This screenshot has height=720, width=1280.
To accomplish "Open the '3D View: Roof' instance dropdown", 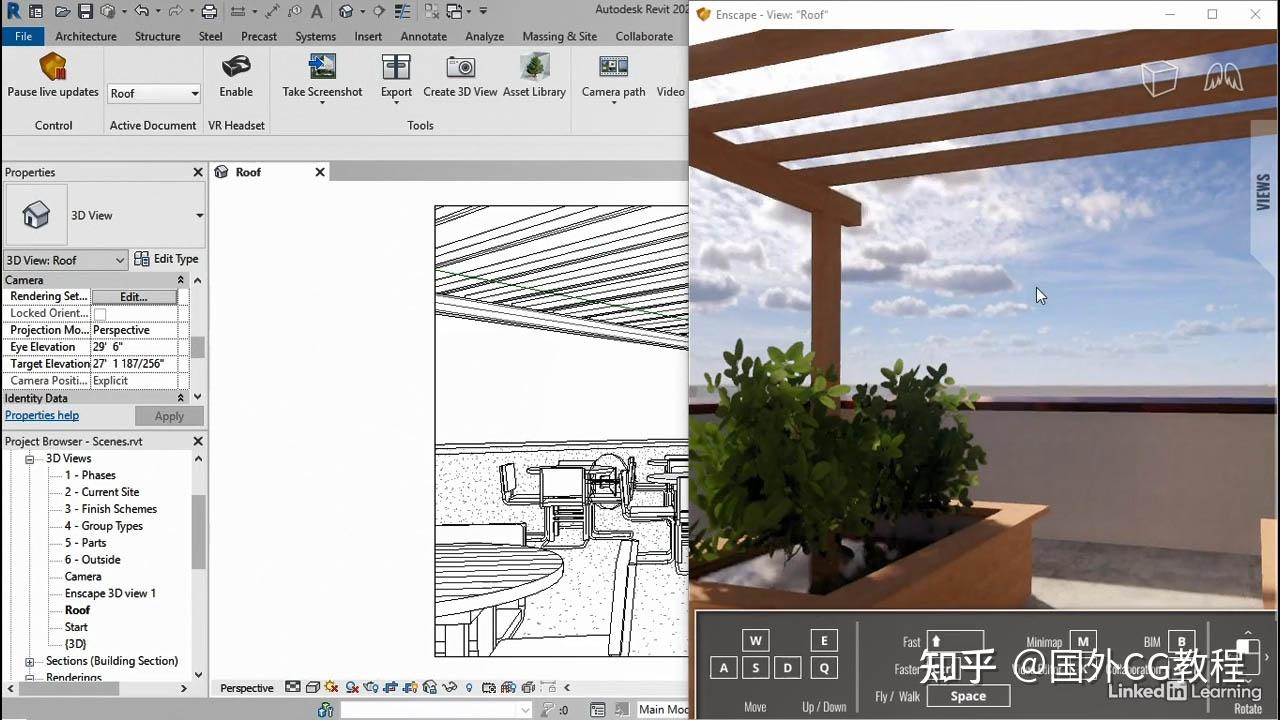I will [x=65, y=260].
